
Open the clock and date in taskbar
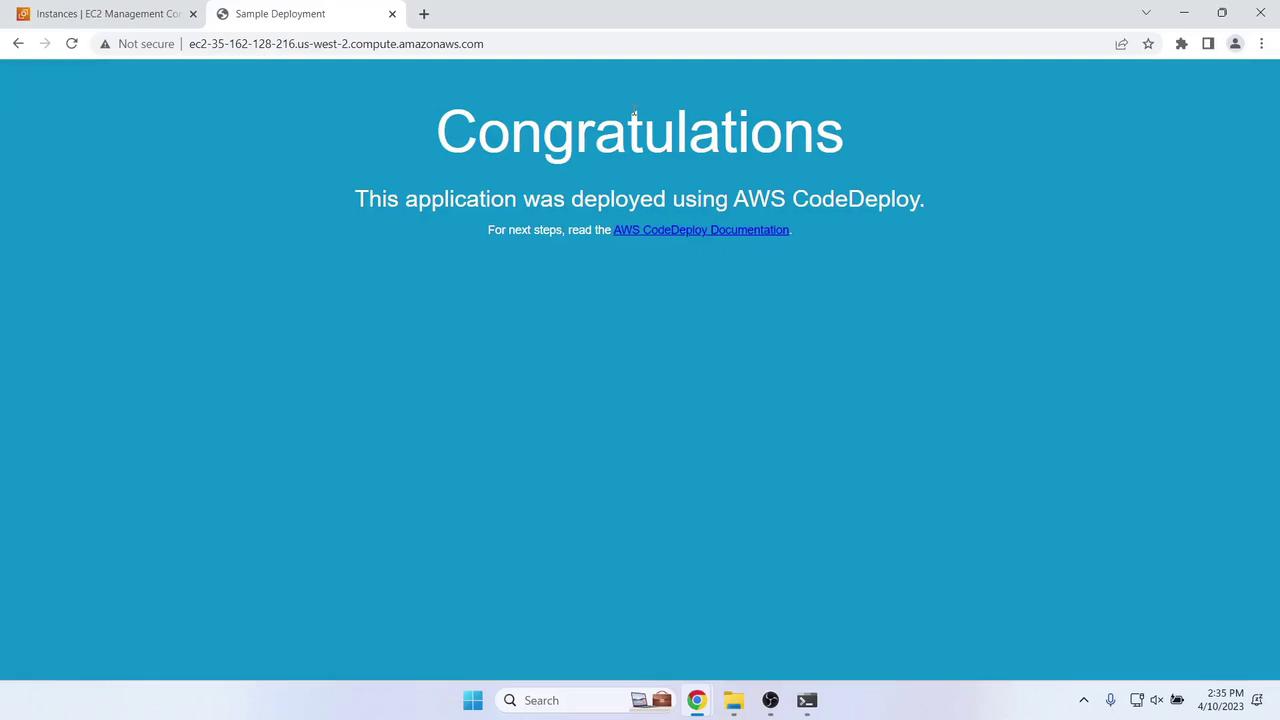[x=1220, y=700]
